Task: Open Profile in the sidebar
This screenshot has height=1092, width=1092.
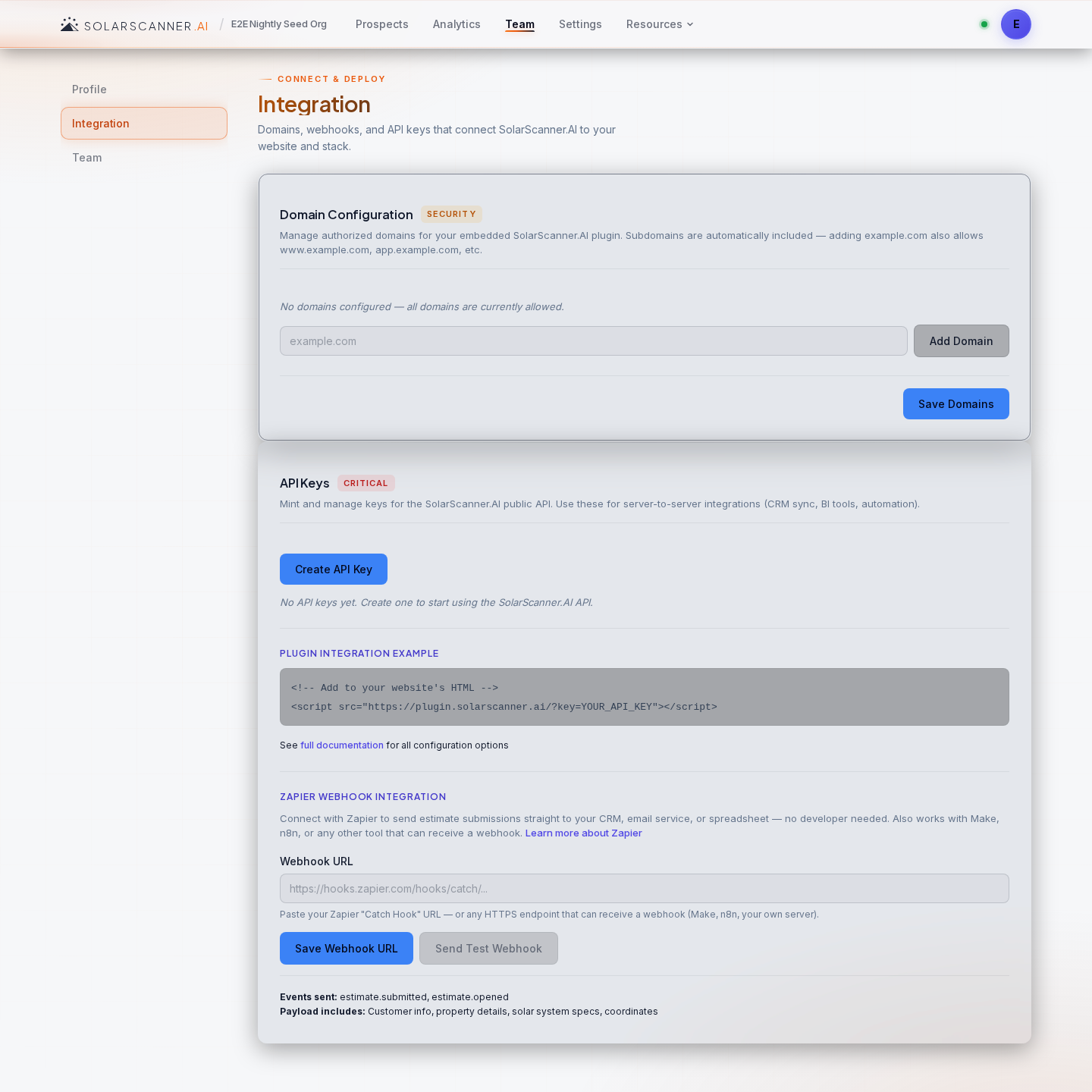Action: point(144,89)
